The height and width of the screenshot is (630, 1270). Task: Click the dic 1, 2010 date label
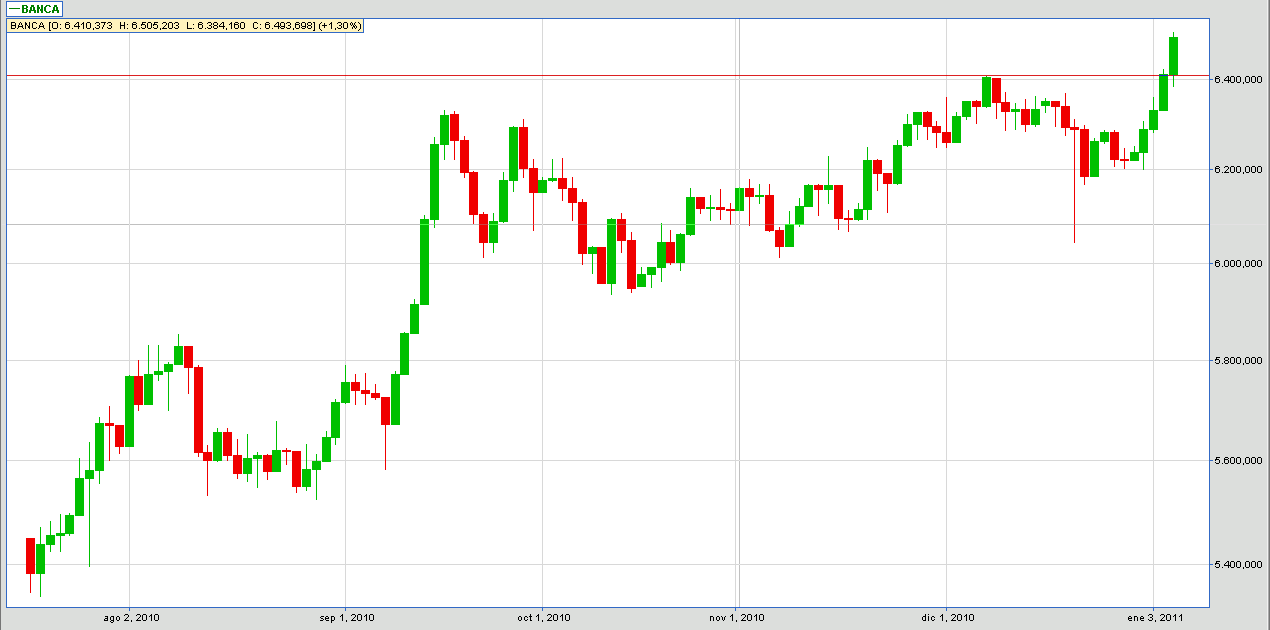click(948, 618)
